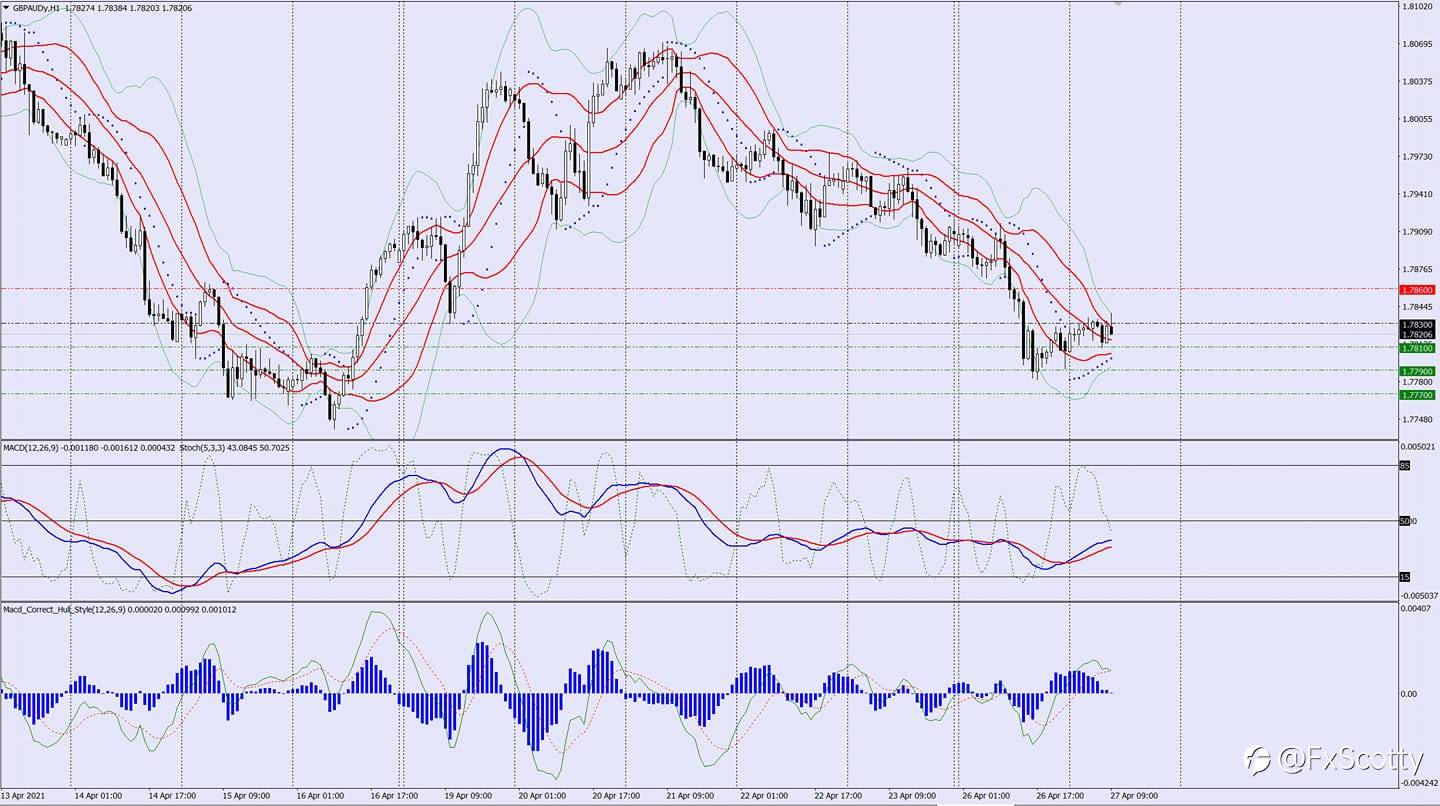This screenshot has width=1440, height=806.
Task: Click the 22 Apr 17:00 time label
Action: tap(838, 797)
